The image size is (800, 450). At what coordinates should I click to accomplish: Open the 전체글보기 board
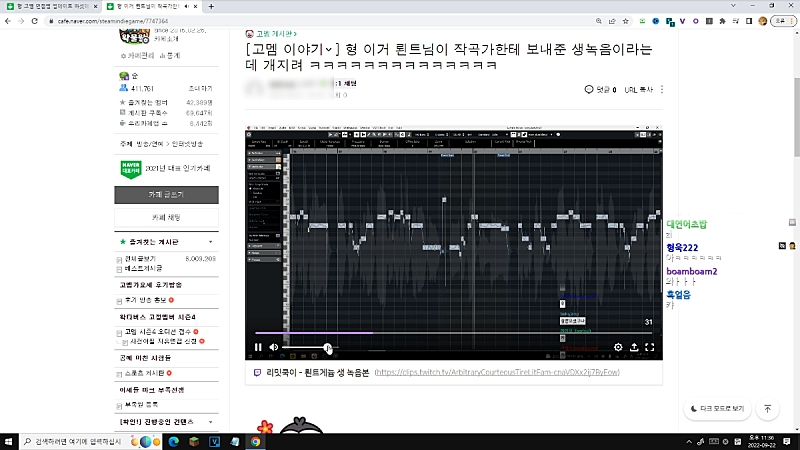(x=140, y=259)
